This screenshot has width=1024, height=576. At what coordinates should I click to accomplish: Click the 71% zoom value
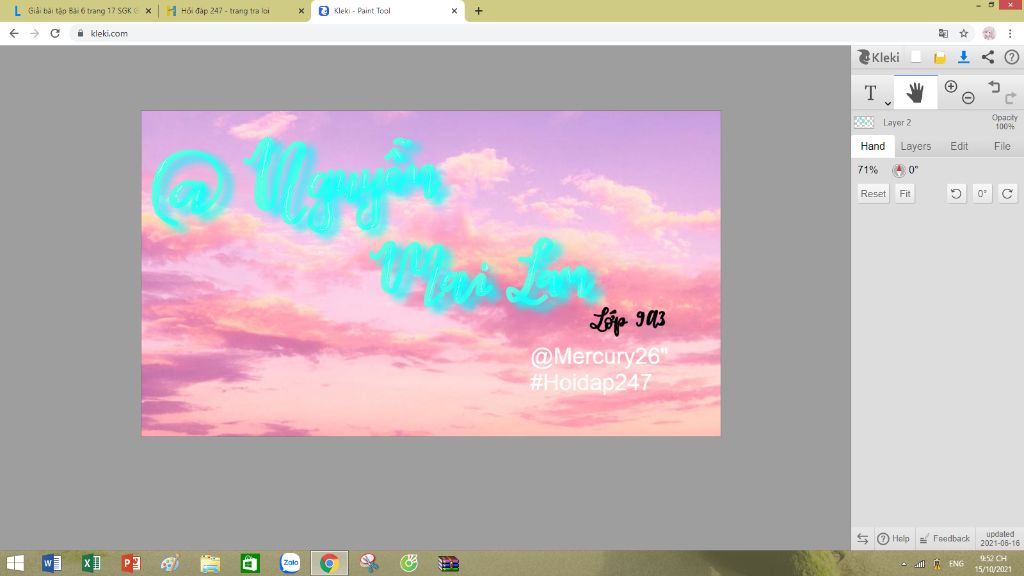click(x=867, y=170)
